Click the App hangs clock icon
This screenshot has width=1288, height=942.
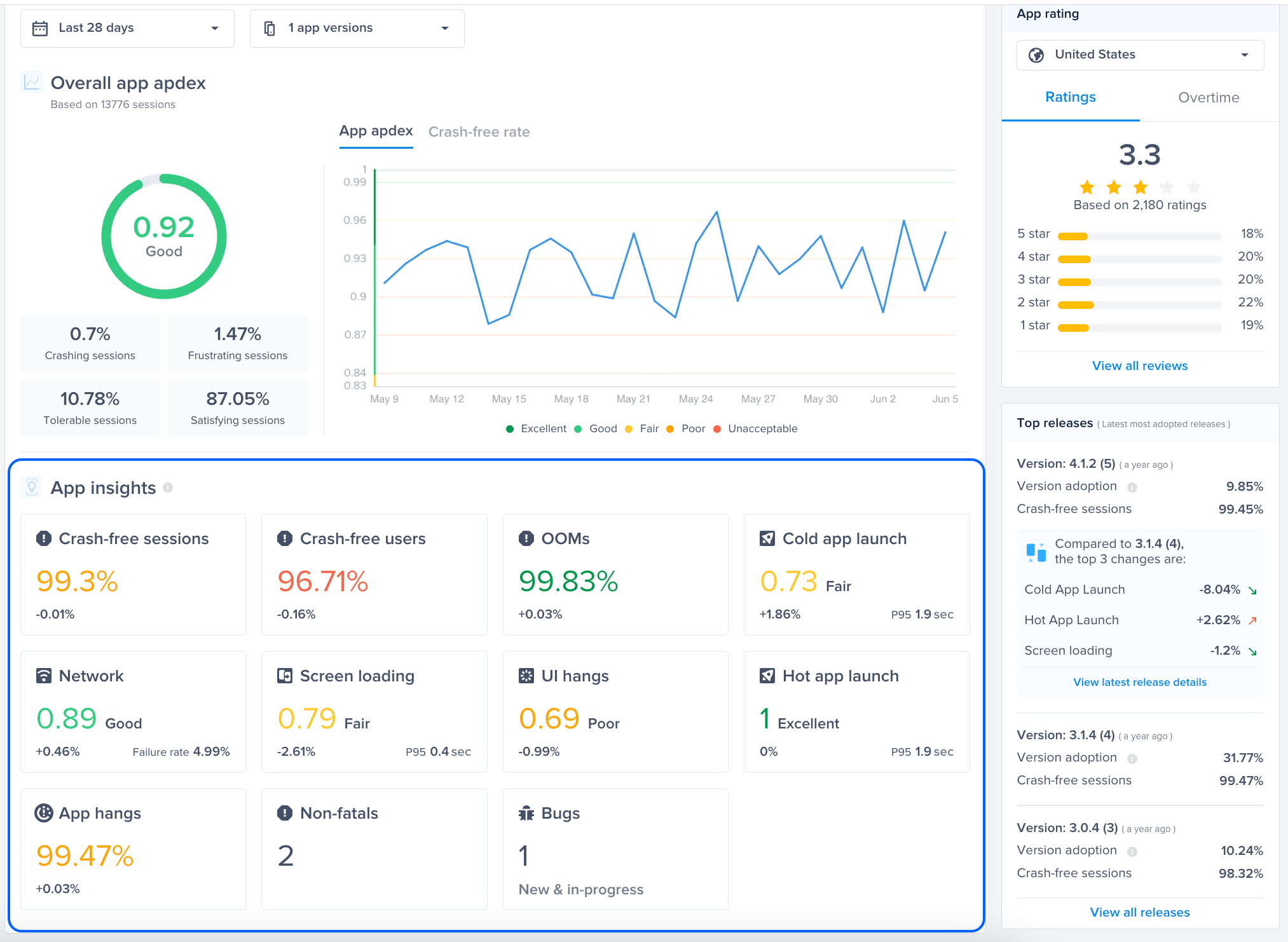pyautogui.click(x=44, y=813)
